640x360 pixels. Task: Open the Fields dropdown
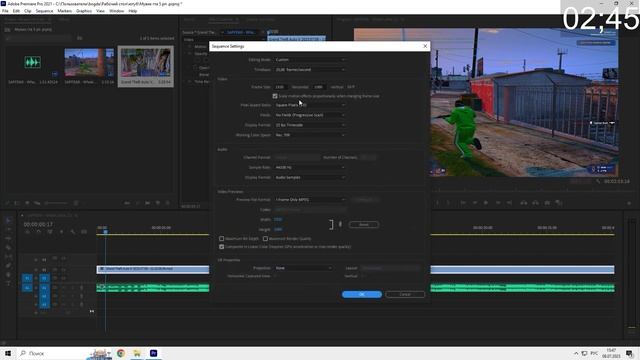(x=310, y=115)
